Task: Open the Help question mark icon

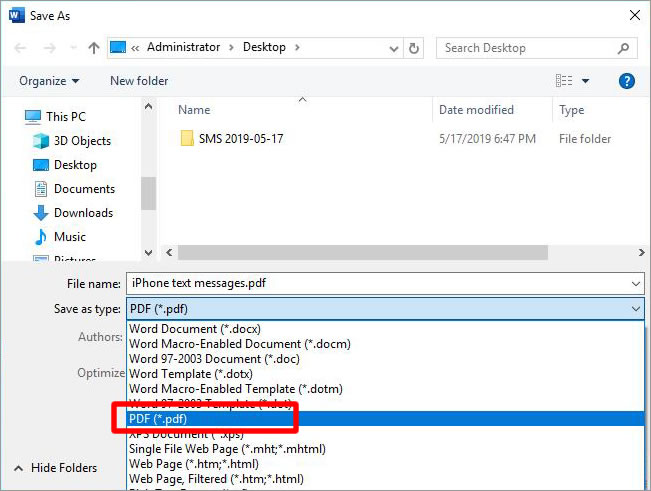Action: [627, 81]
